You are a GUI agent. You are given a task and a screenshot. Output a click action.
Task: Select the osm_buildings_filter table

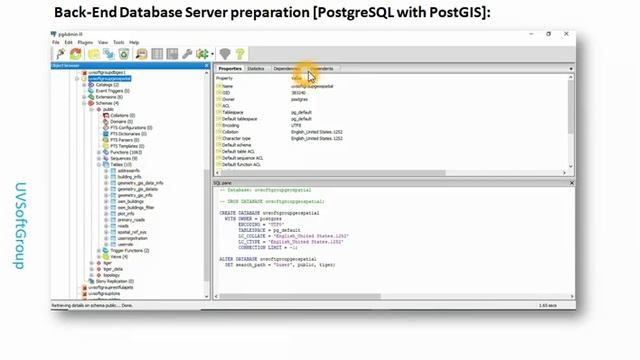(x=136, y=207)
